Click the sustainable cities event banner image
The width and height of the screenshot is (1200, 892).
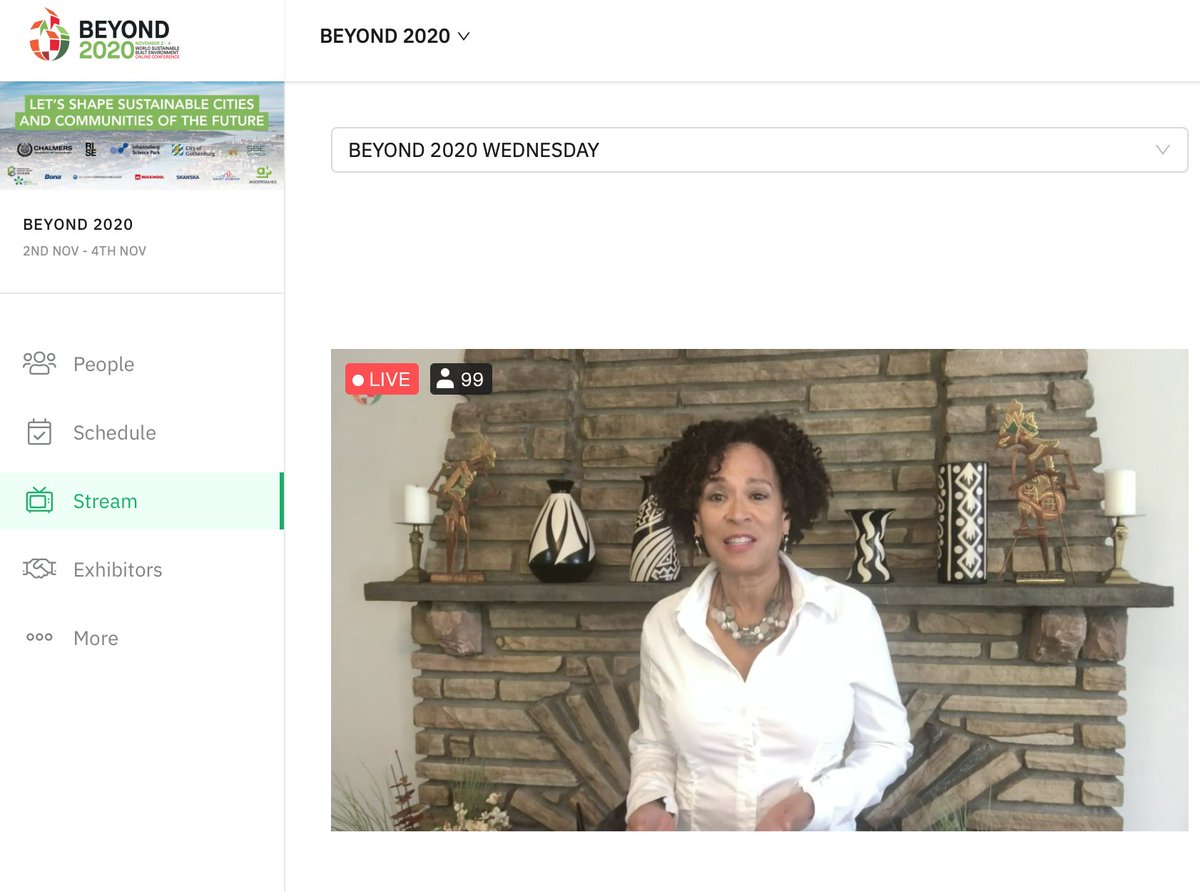[142, 133]
